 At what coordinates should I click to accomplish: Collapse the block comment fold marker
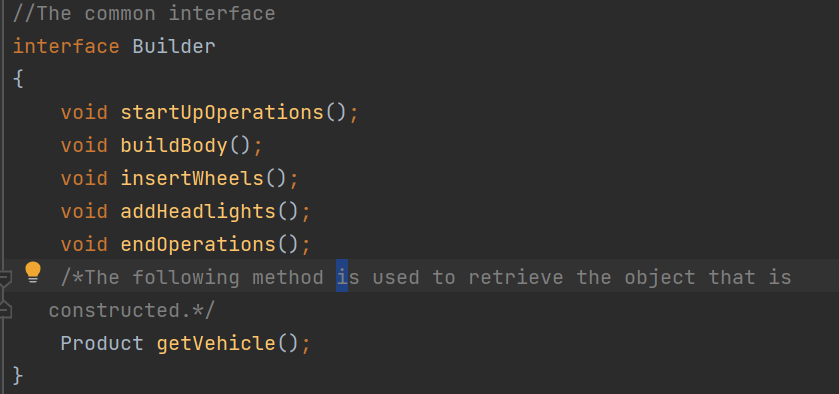pos(5,278)
